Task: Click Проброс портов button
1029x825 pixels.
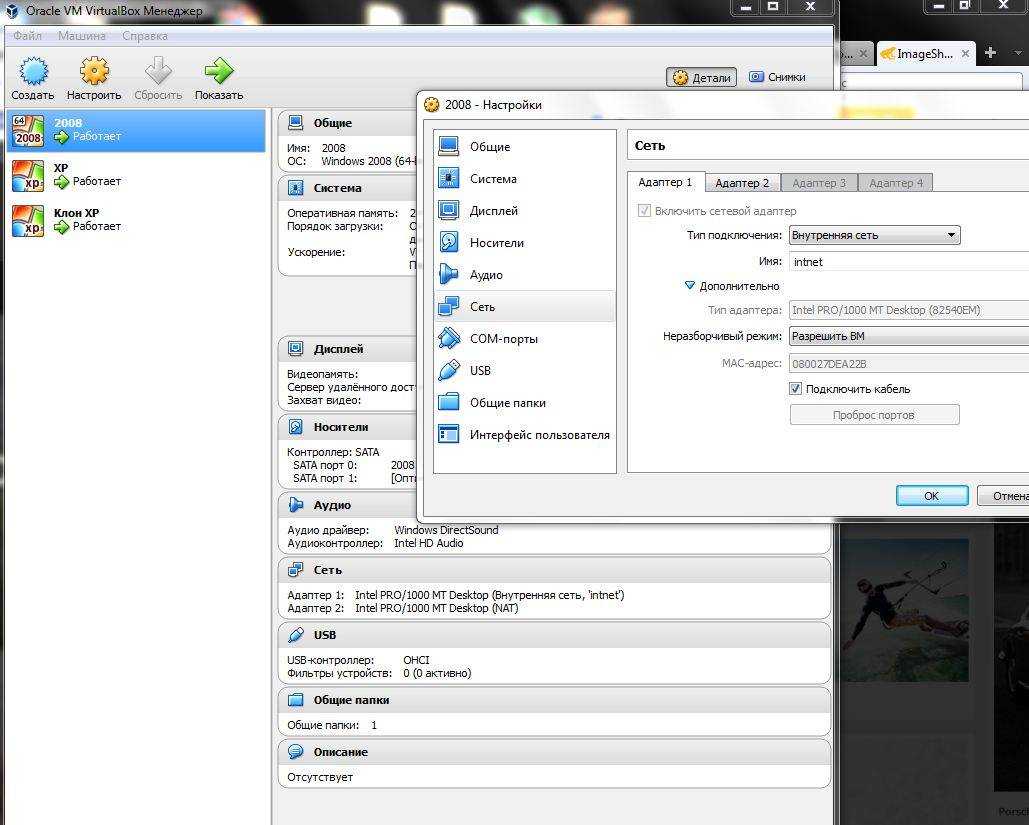Action: [x=874, y=415]
